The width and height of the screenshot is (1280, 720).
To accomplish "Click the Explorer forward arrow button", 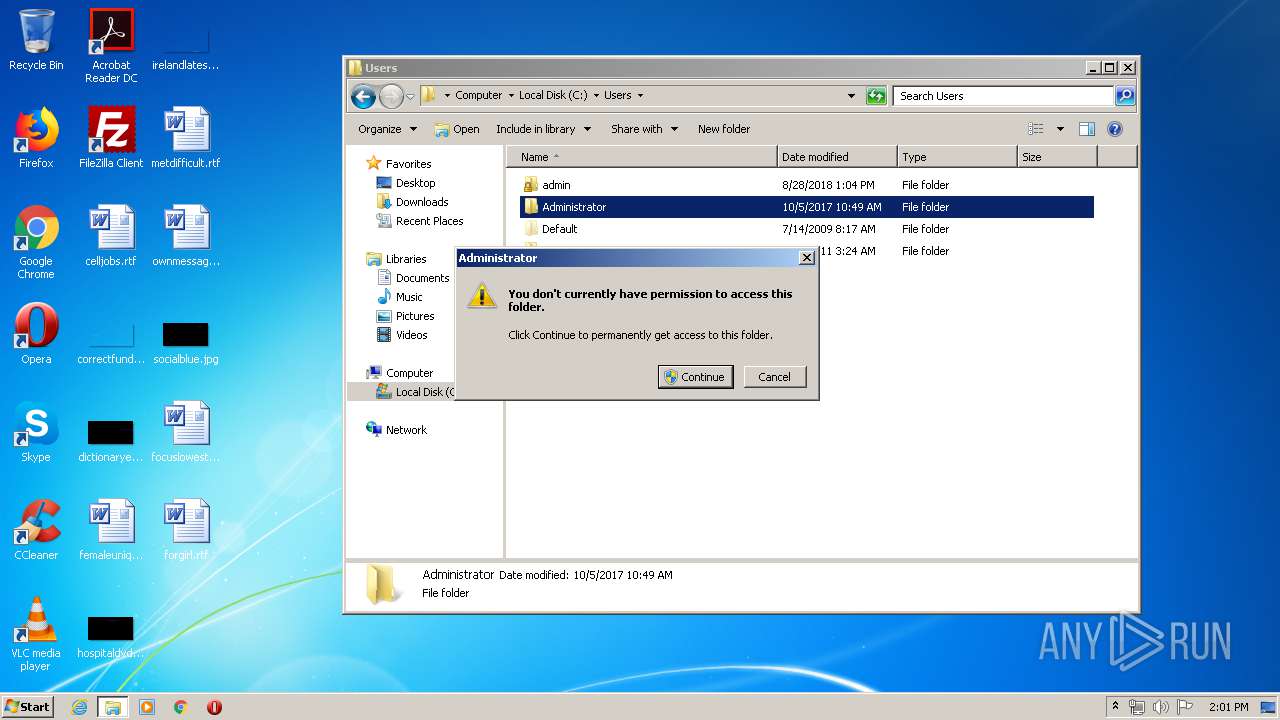I will [x=391, y=96].
